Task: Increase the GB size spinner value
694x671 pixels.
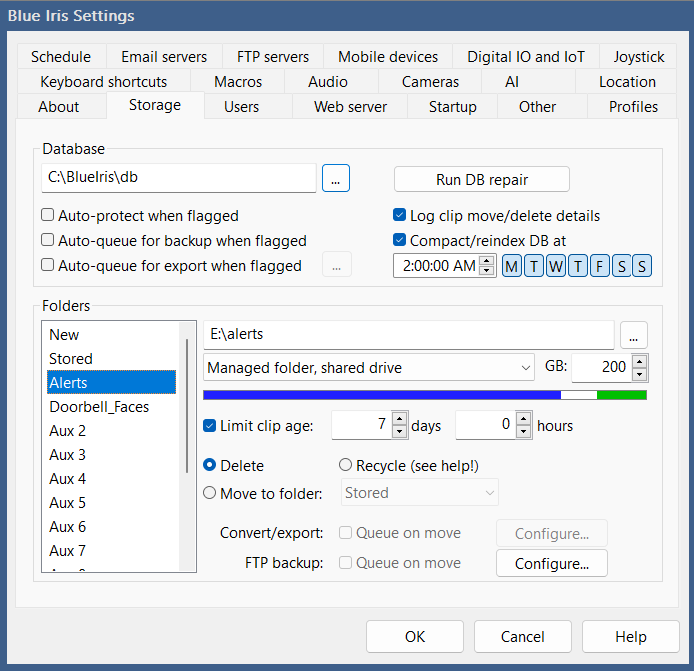Action: (x=640, y=362)
